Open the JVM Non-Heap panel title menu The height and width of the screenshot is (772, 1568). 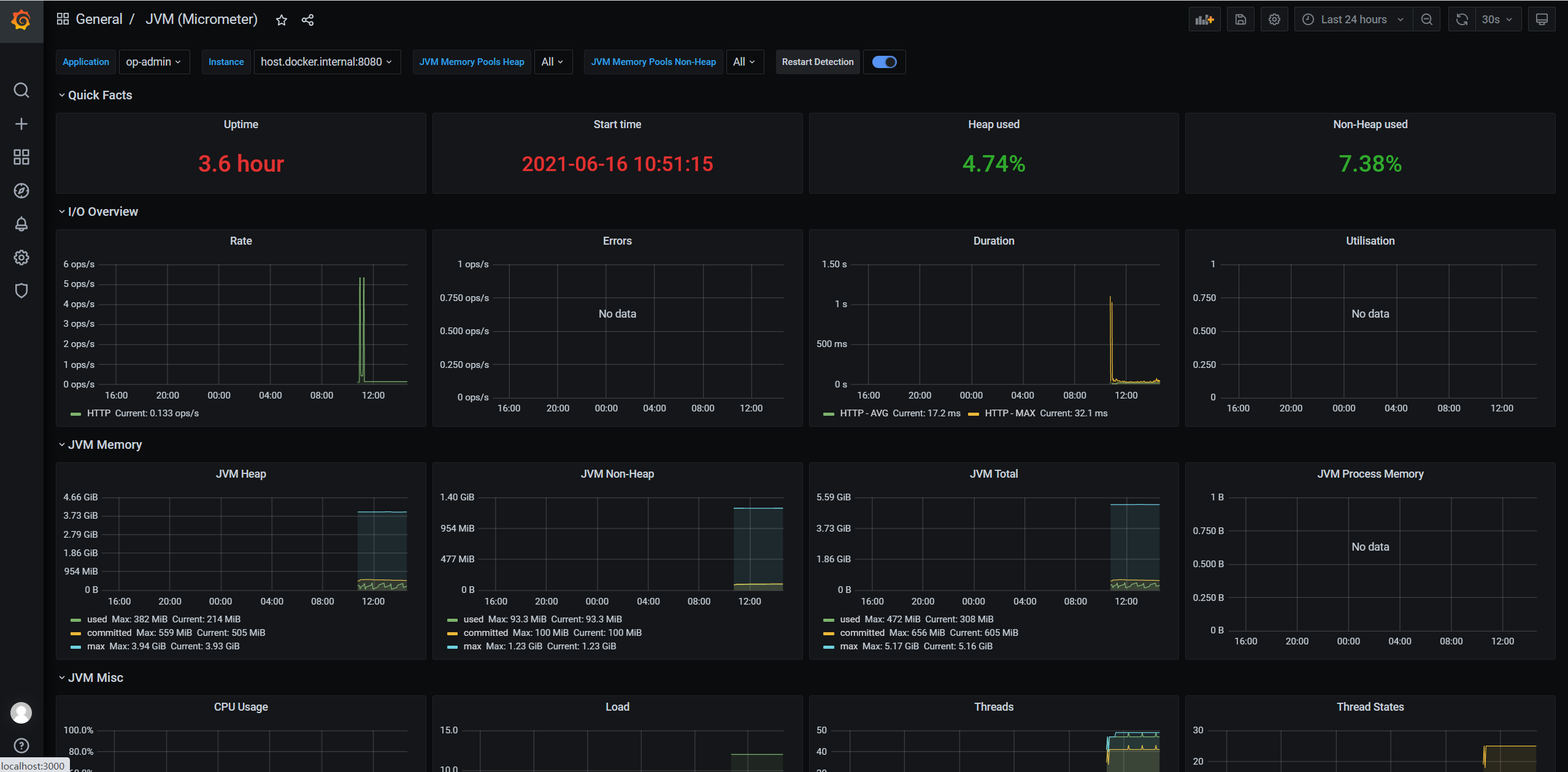click(617, 474)
